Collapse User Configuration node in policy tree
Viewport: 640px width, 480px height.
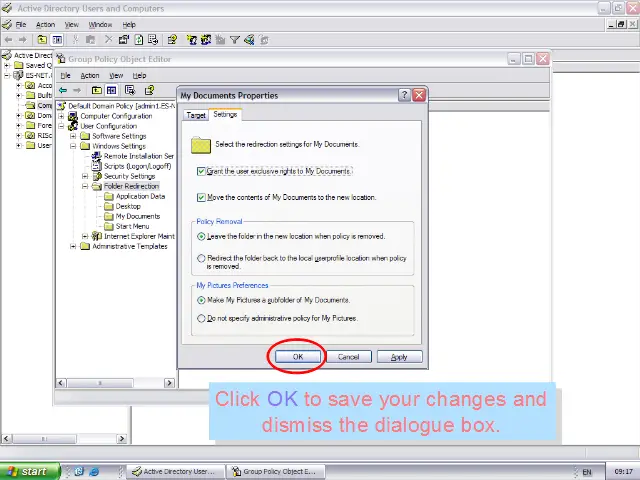pos(61,126)
